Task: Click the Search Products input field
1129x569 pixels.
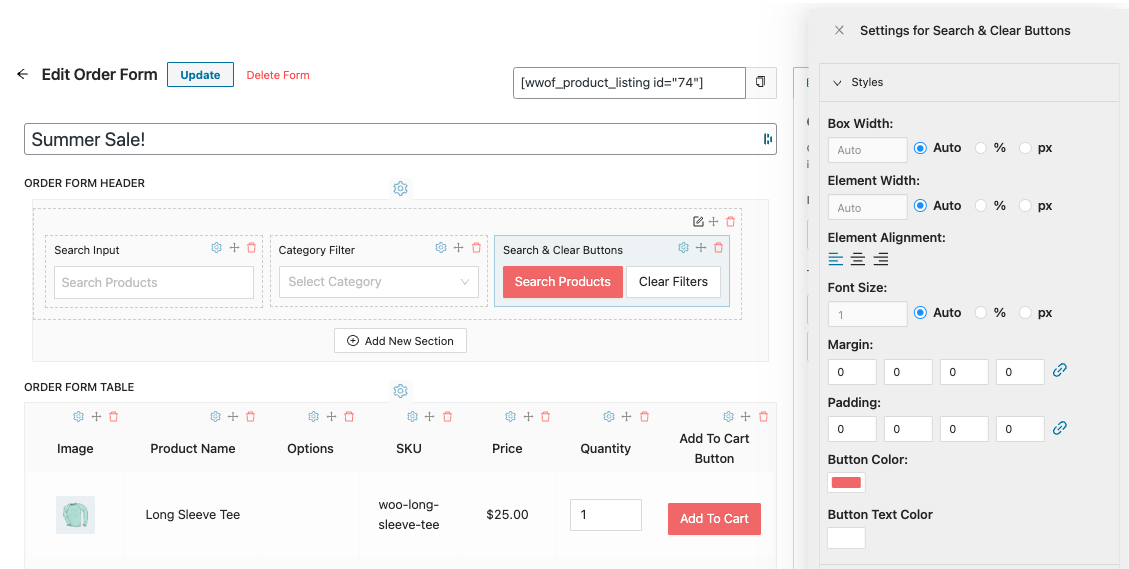Action: (154, 283)
